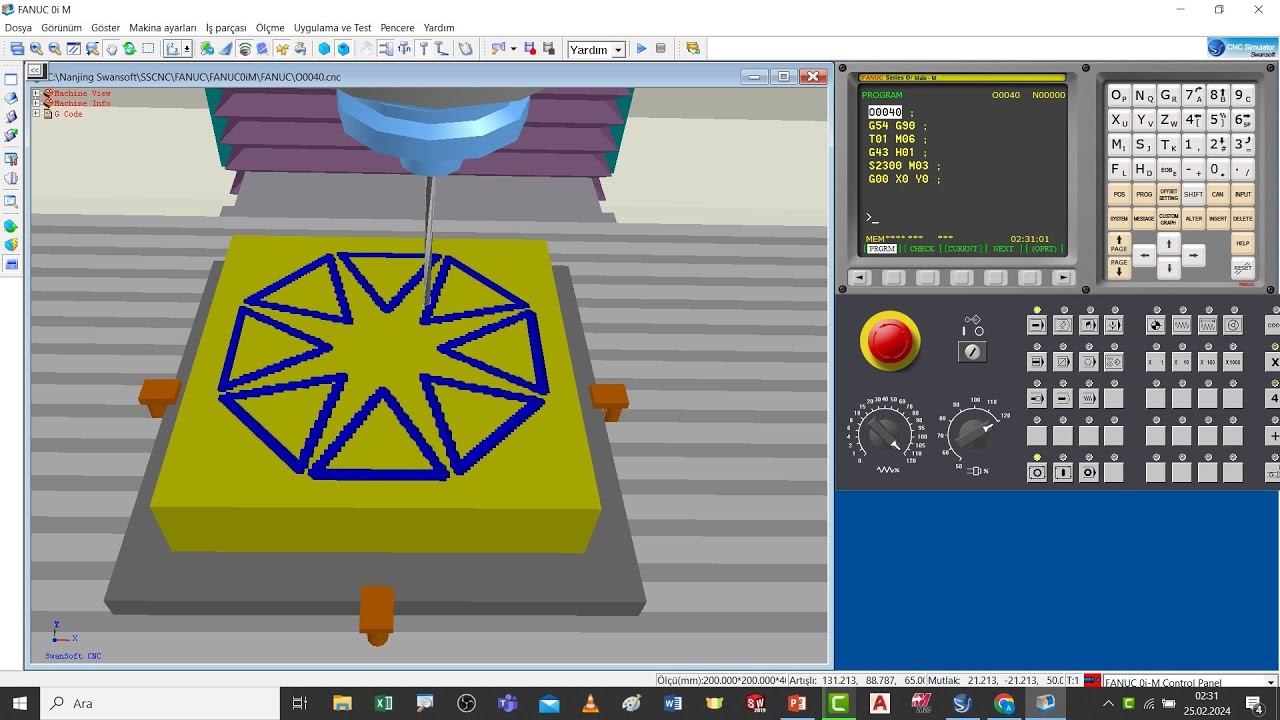Open Word from the taskbar
Viewport: 1280px width, 720px height.
pyautogui.click(x=672, y=703)
